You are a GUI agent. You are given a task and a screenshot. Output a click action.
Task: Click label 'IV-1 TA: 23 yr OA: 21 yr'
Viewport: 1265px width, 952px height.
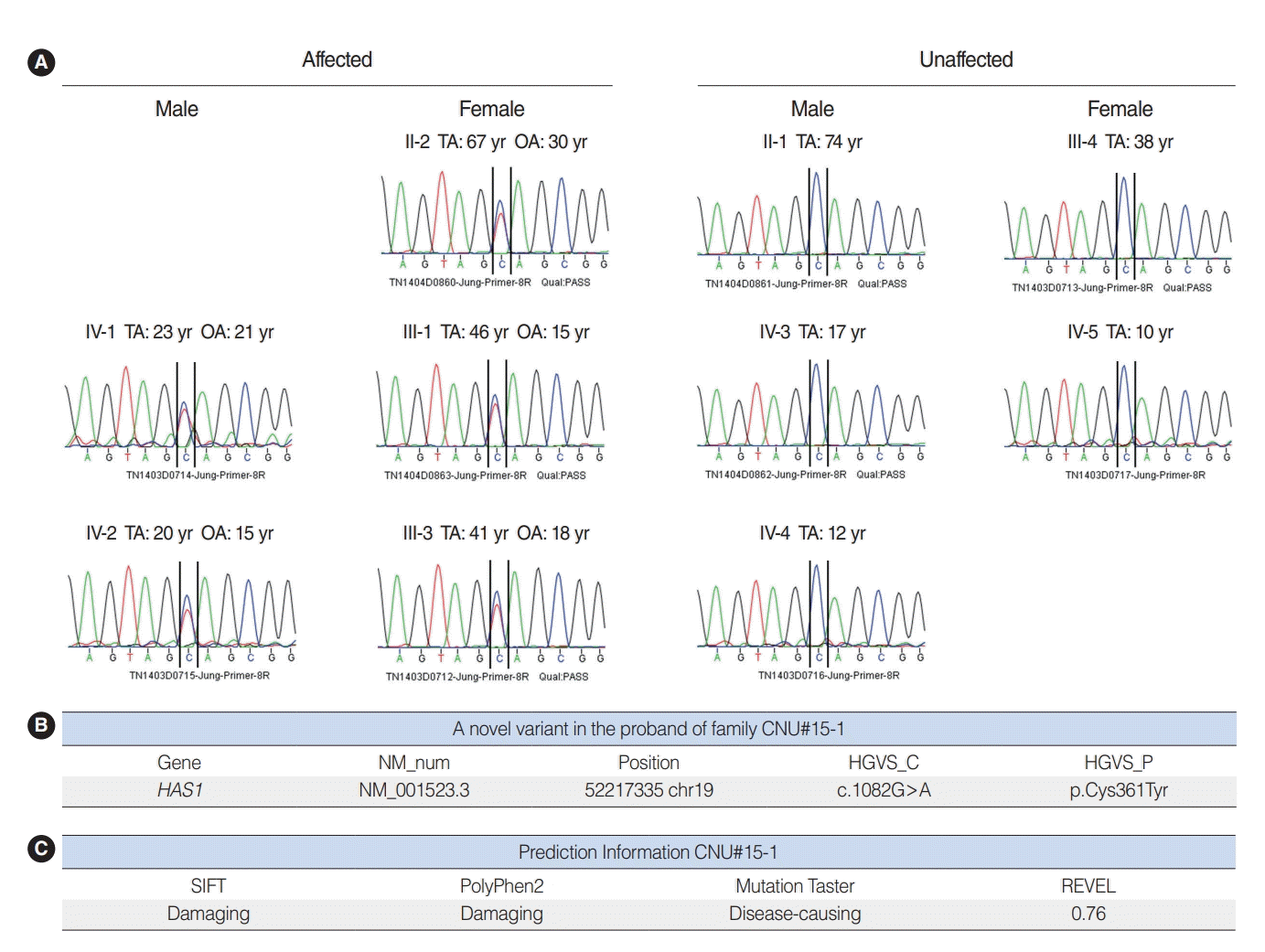coord(179,332)
